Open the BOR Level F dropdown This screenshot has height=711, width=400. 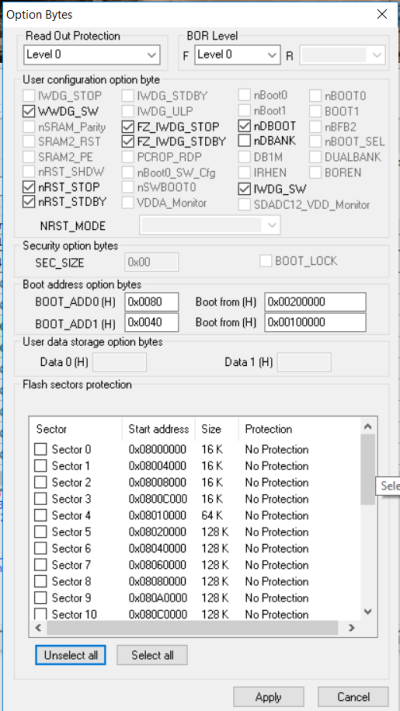pyautogui.click(x=237, y=55)
